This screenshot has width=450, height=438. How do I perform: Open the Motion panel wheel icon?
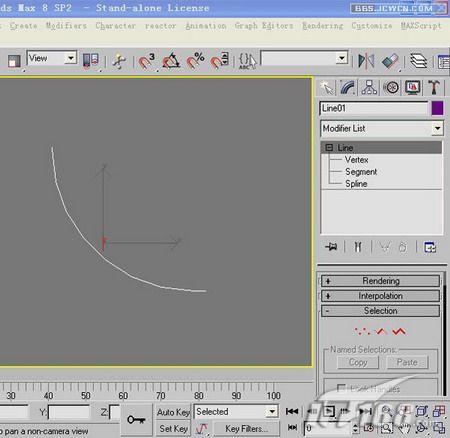pos(391,88)
